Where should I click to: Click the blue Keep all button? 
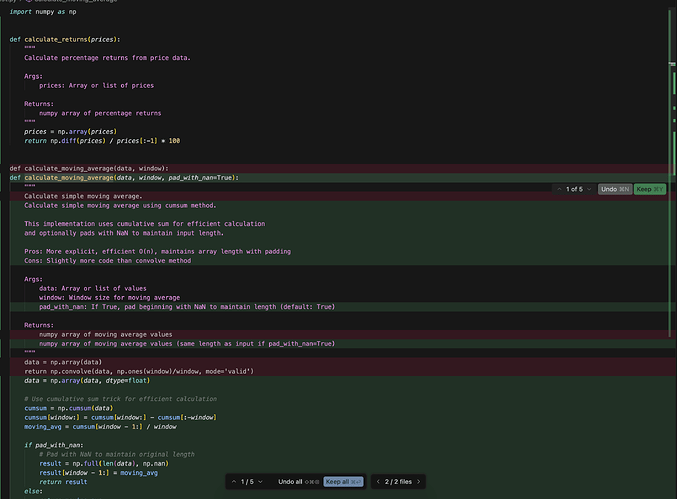pos(343,482)
